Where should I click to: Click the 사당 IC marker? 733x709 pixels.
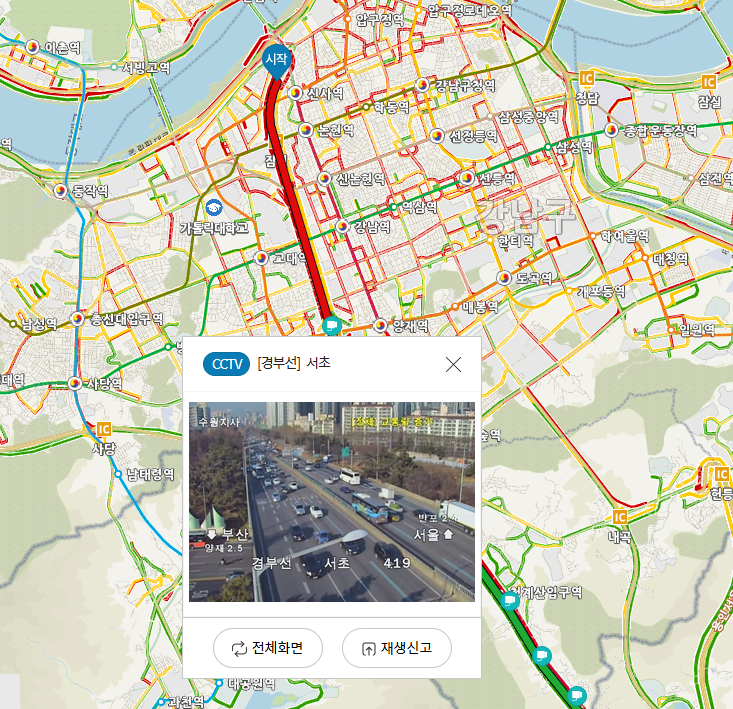pos(104,429)
